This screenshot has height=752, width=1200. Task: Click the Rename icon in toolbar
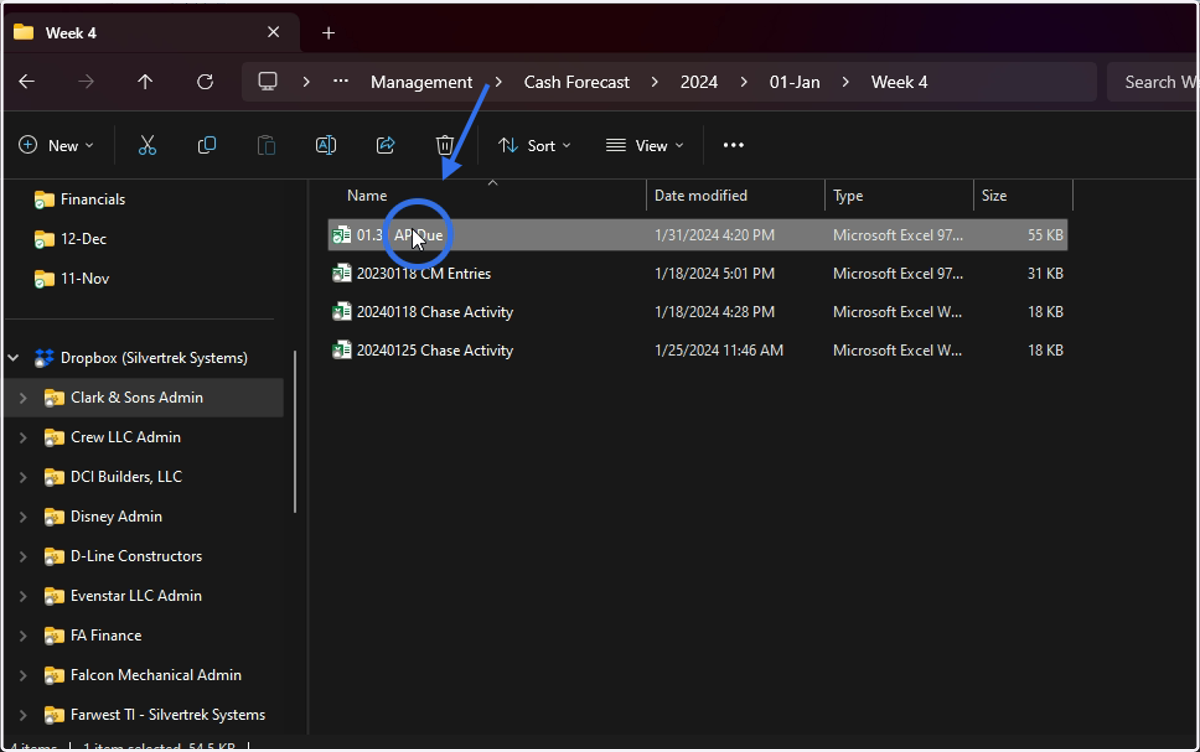[x=326, y=146]
